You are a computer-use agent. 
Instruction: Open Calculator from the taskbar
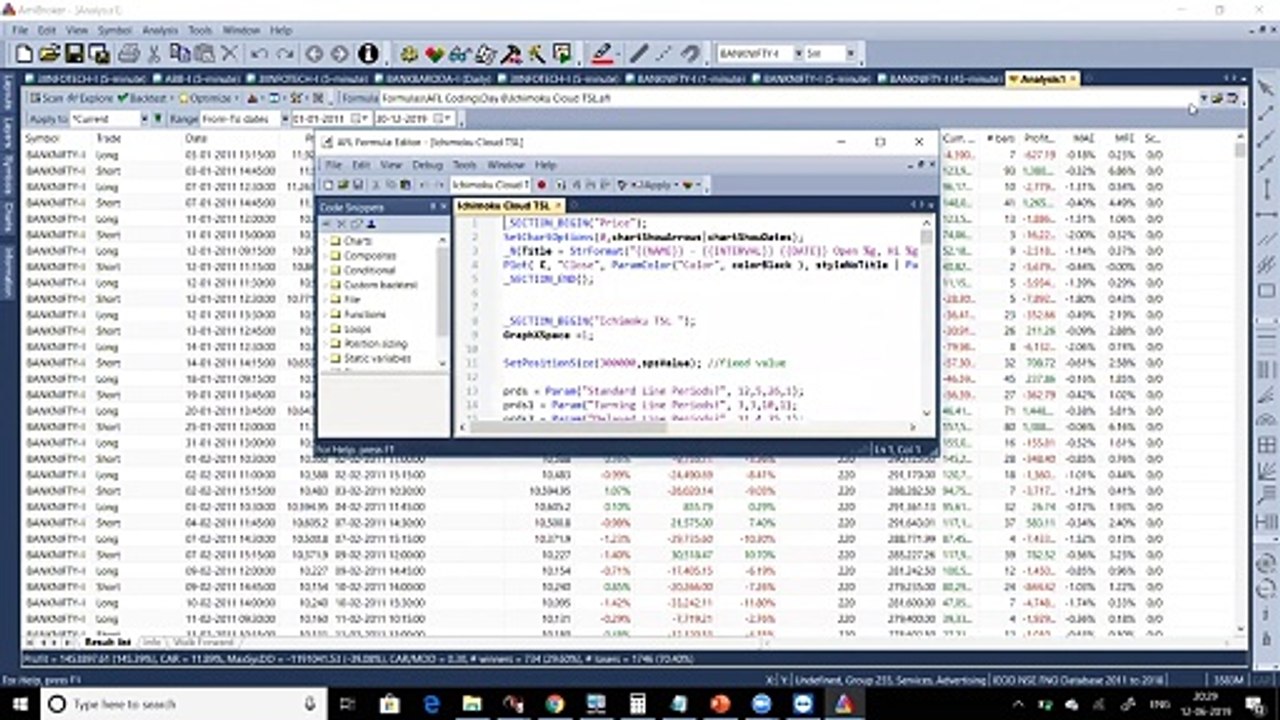[x=637, y=704]
